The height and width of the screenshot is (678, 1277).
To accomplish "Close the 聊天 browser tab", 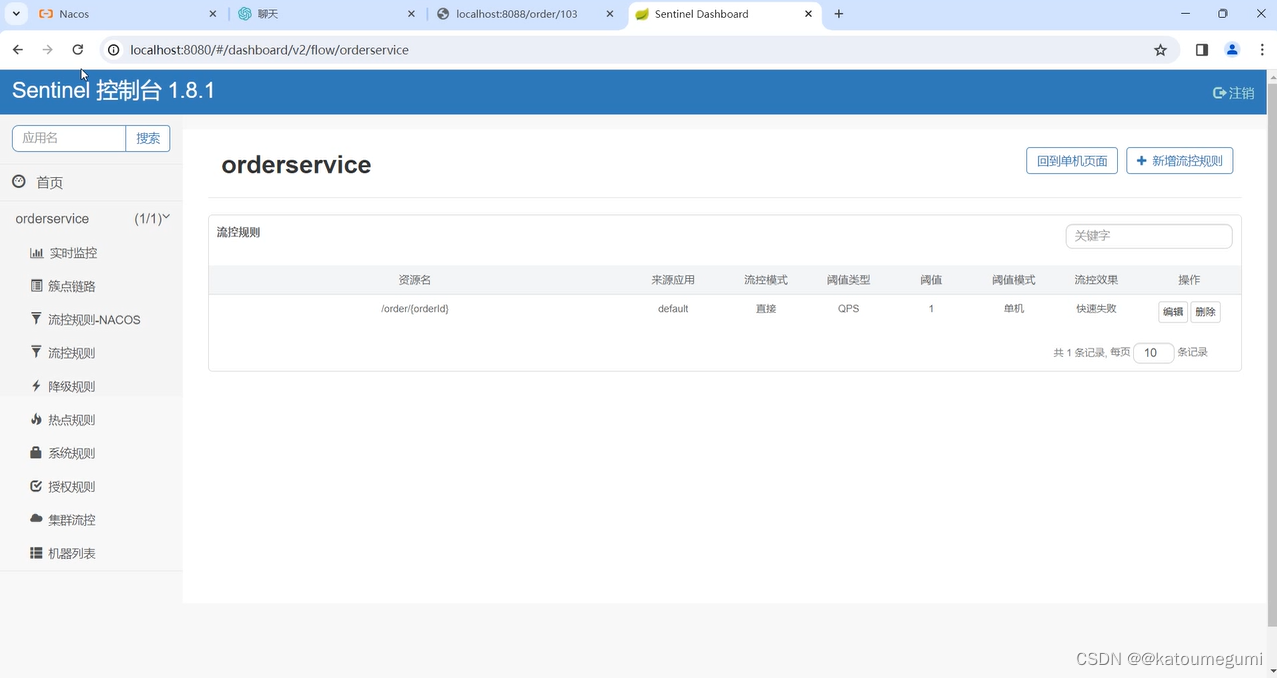I will point(412,14).
